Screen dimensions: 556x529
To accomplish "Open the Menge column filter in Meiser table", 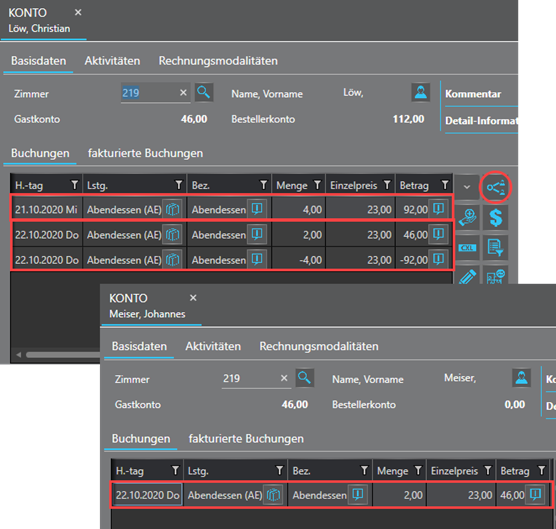I will (418, 470).
